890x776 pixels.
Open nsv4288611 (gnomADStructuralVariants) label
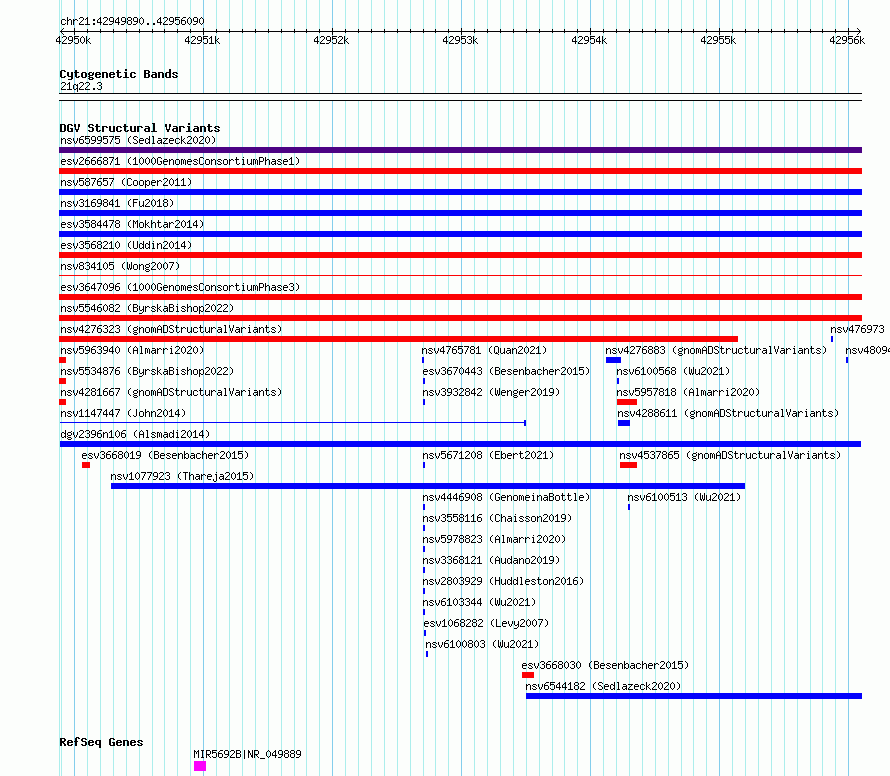pyautogui.click(x=728, y=413)
